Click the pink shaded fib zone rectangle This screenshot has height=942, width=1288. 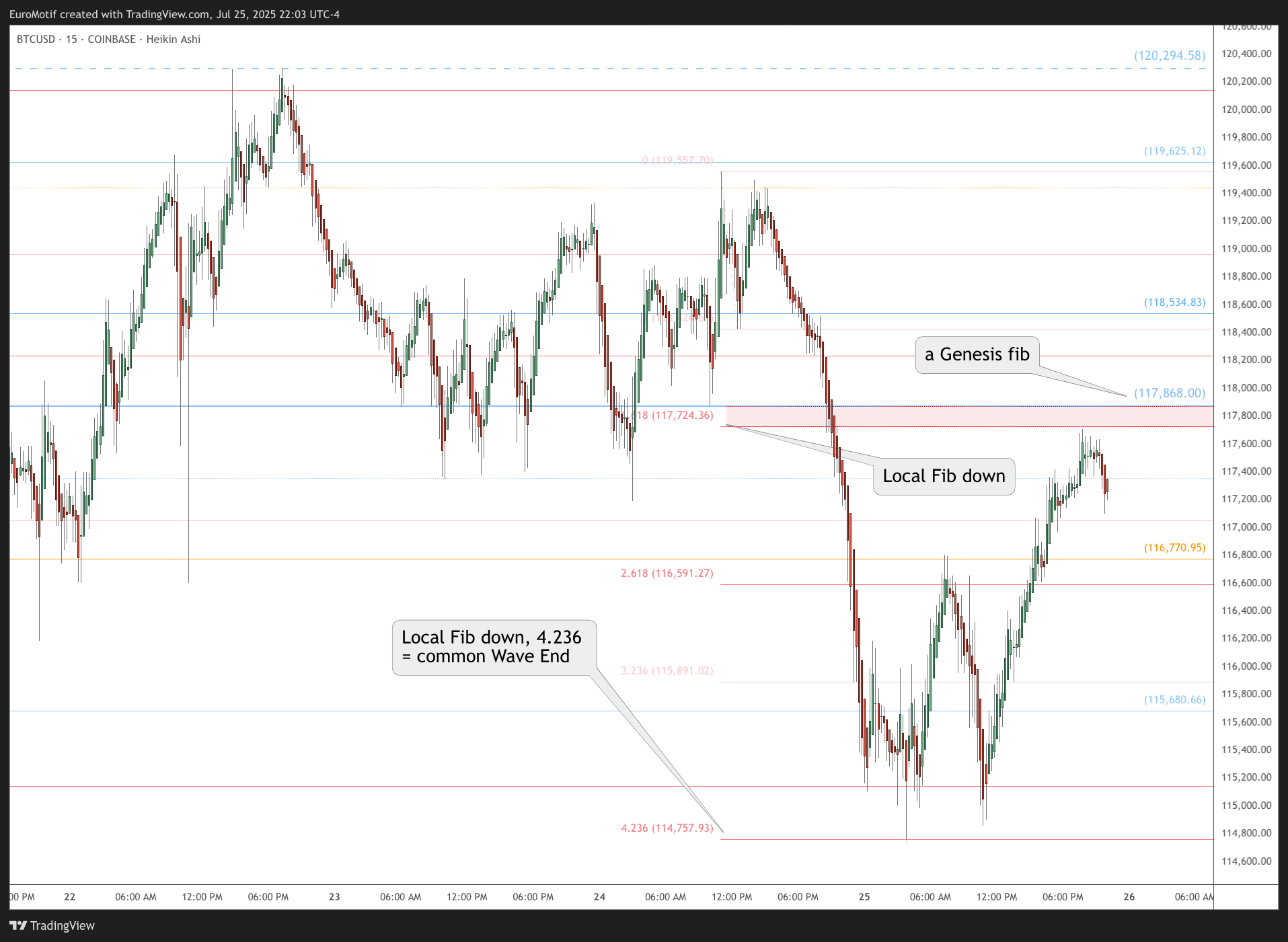969,416
